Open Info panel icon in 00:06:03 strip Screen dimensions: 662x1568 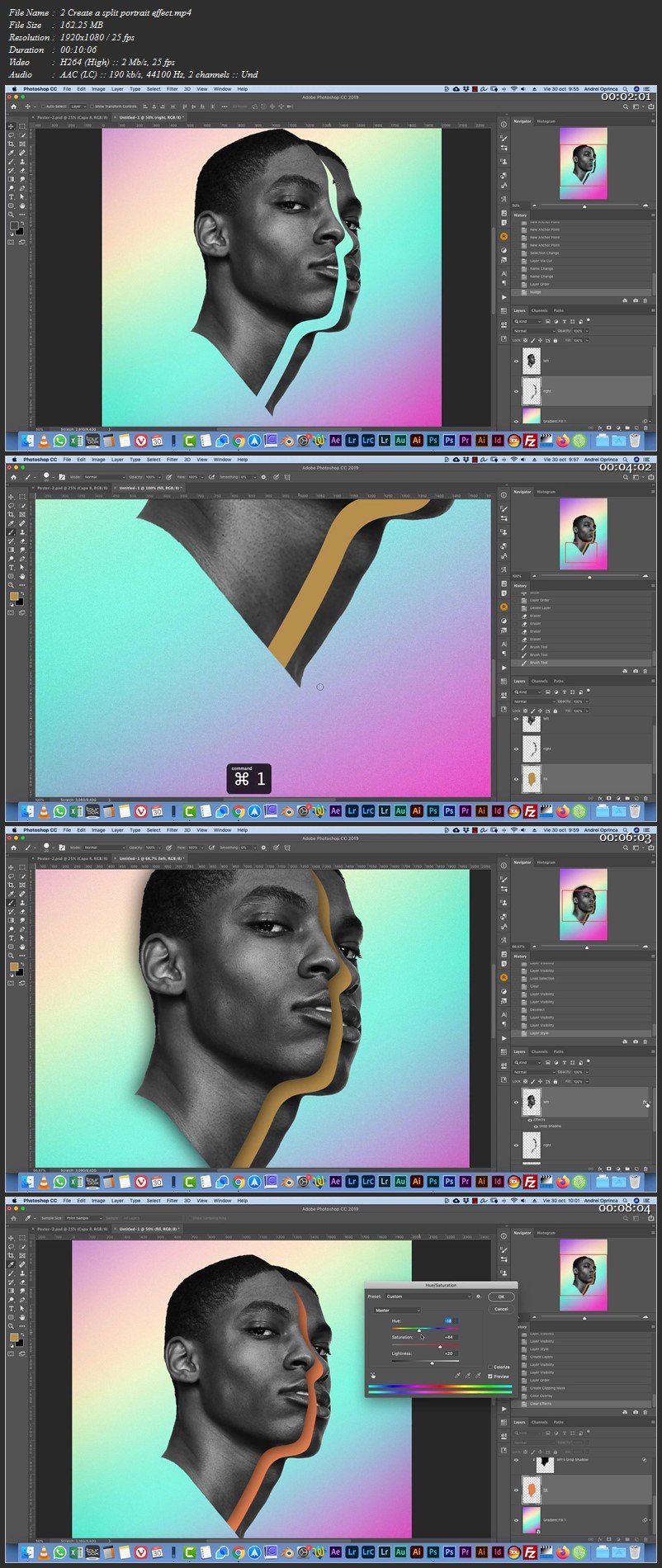(504, 865)
